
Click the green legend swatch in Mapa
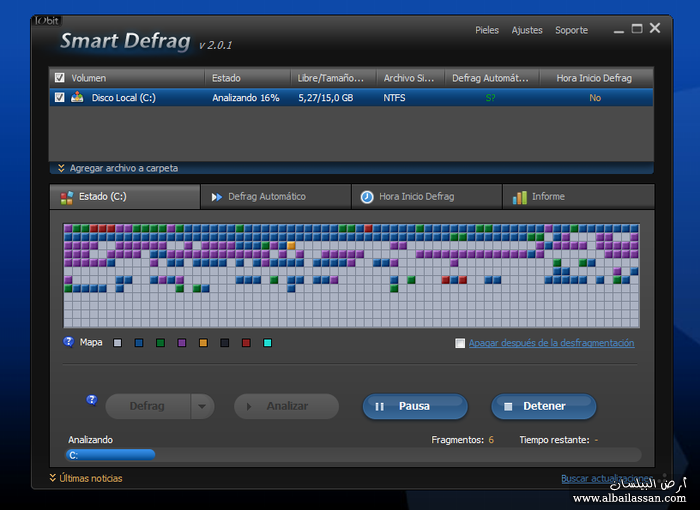coord(160,343)
